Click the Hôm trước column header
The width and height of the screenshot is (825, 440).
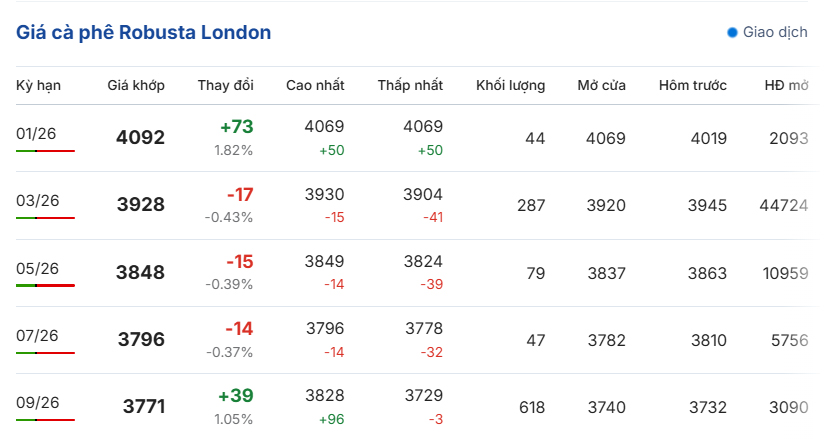(692, 85)
